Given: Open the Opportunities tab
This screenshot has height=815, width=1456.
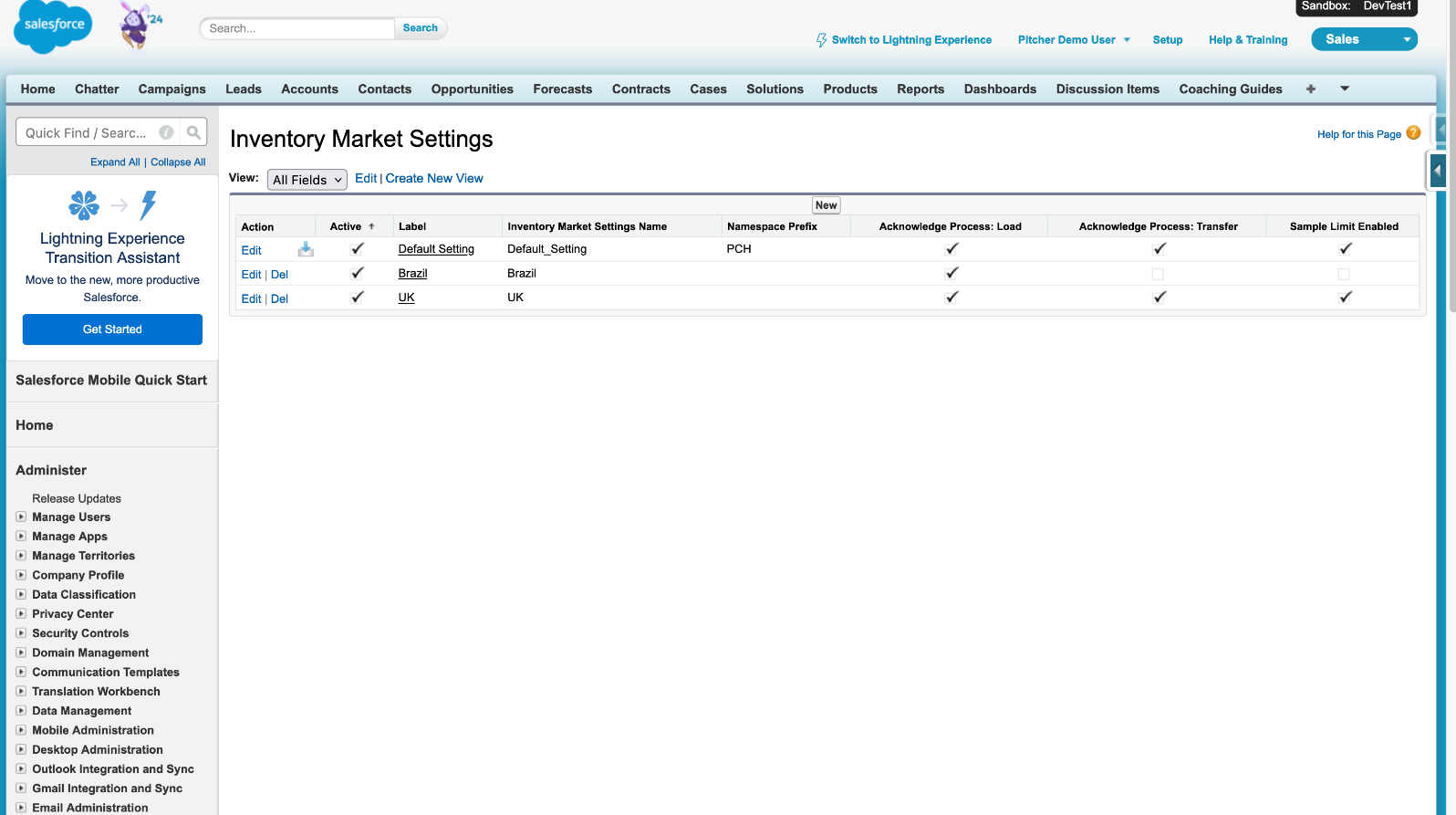Looking at the screenshot, I should coord(472,89).
